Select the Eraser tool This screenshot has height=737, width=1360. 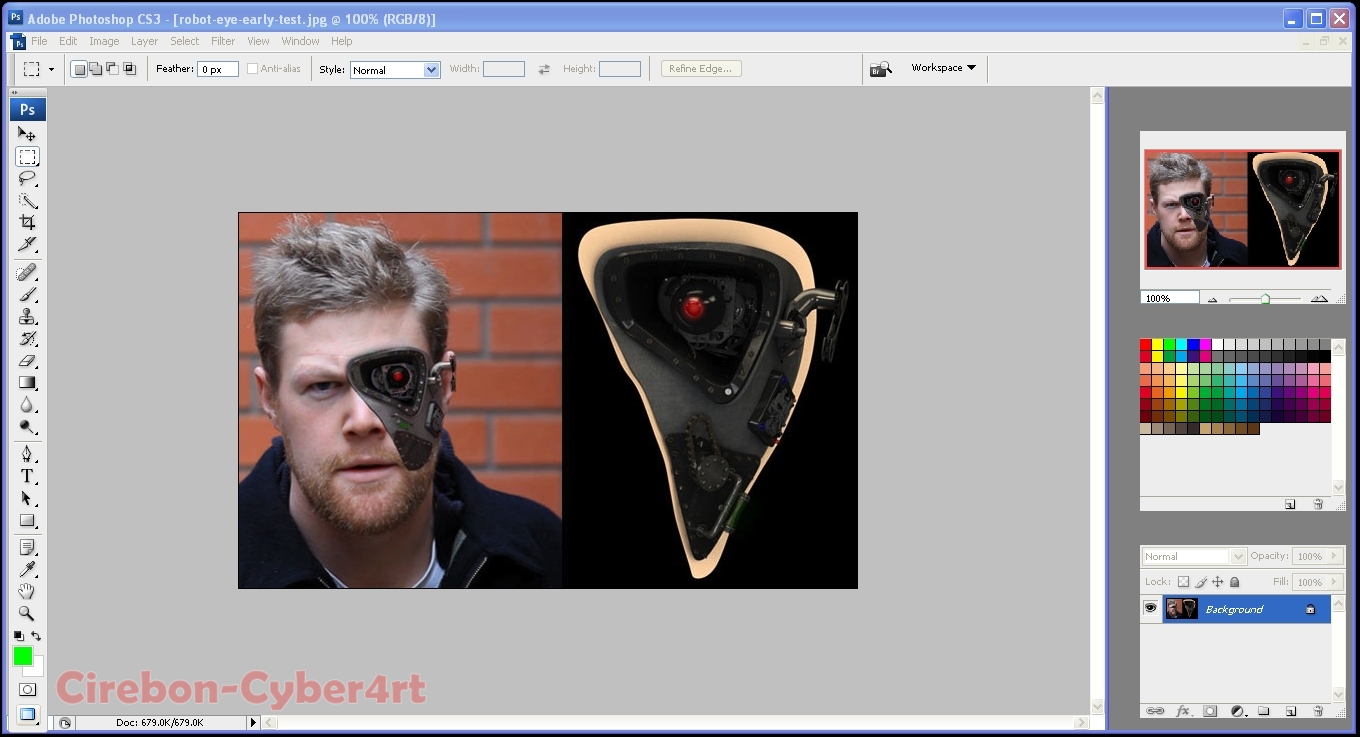pyautogui.click(x=27, y=361)
